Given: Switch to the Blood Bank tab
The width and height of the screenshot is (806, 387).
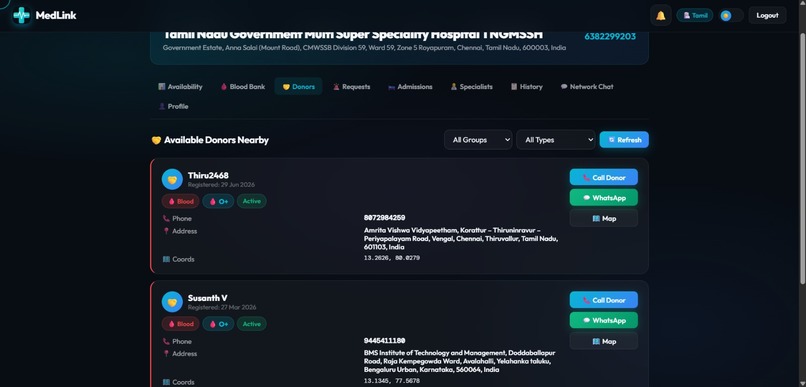Looking at the screenshot, I should (x=243, y=86).
